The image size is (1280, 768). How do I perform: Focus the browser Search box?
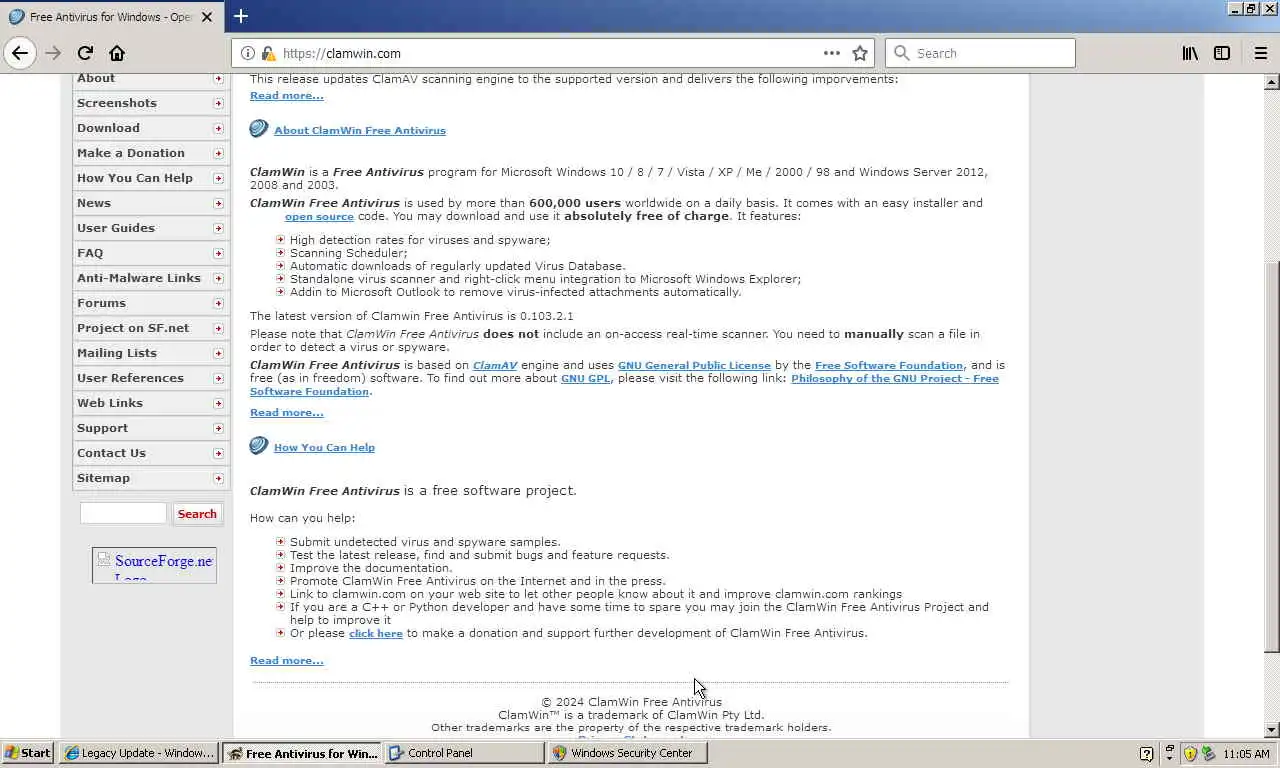pos(980,53)
